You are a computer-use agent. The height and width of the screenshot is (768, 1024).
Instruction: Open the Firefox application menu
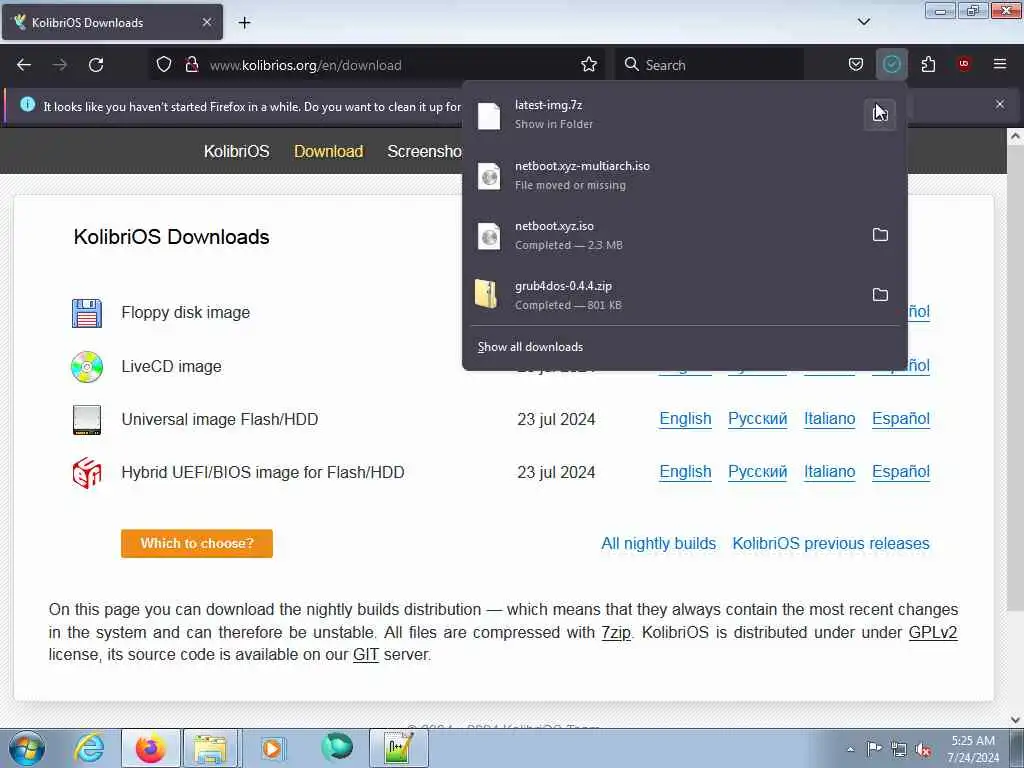[x=999, y=65]
